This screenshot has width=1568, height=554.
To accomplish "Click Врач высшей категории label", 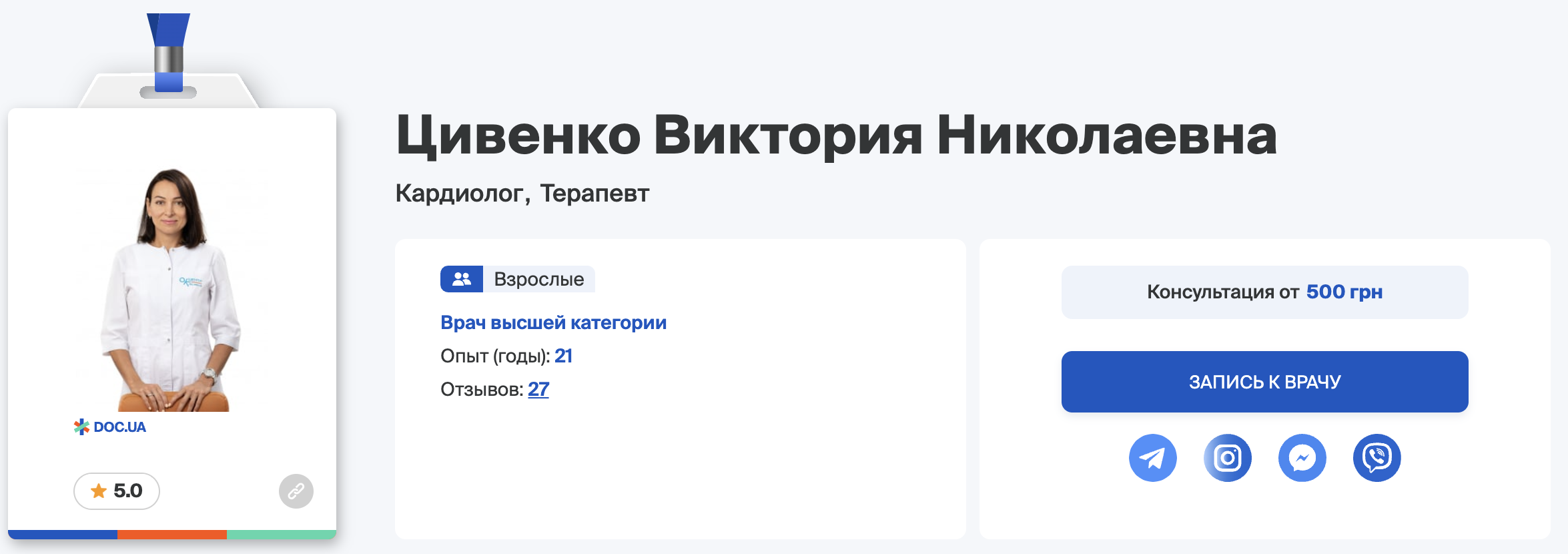I will 553,323.
